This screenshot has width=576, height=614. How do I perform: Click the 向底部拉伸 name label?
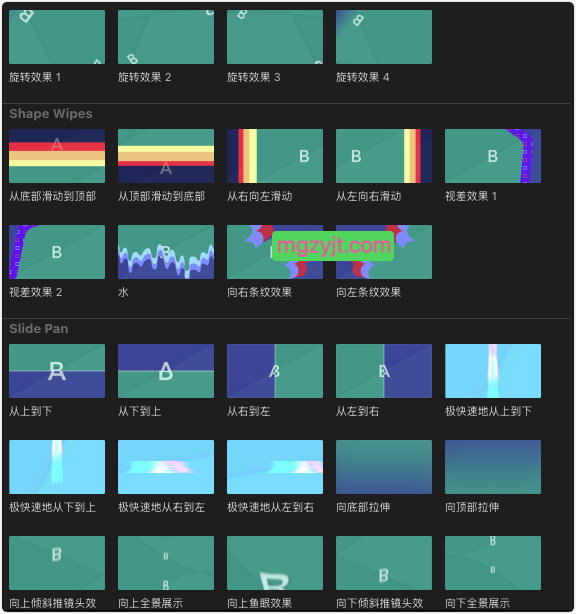(x=363, y=507)
